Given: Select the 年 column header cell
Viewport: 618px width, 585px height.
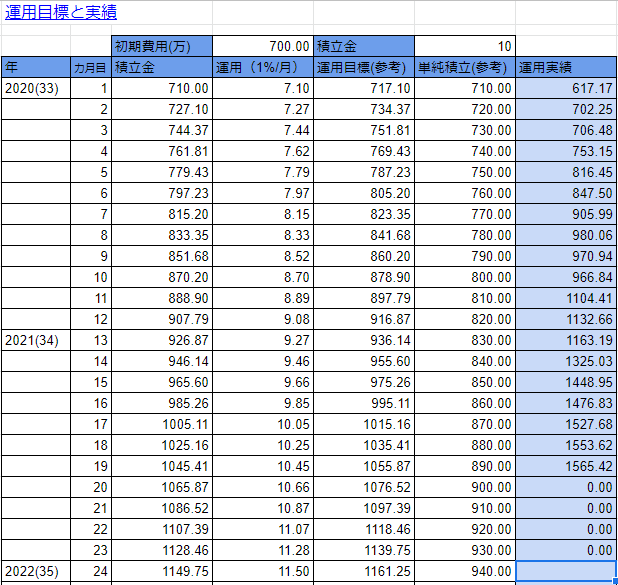Looking at the screenshot, I should (x=35, y=67).
